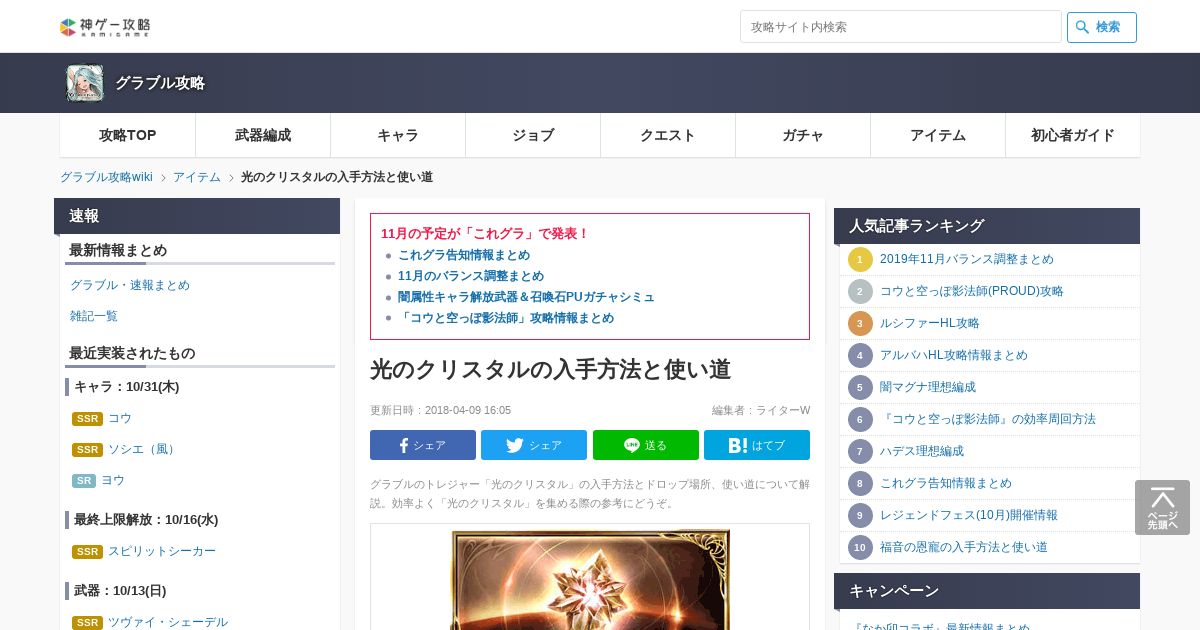
Task: Click the SSR badge next to コウ
Action: (87, 419)
